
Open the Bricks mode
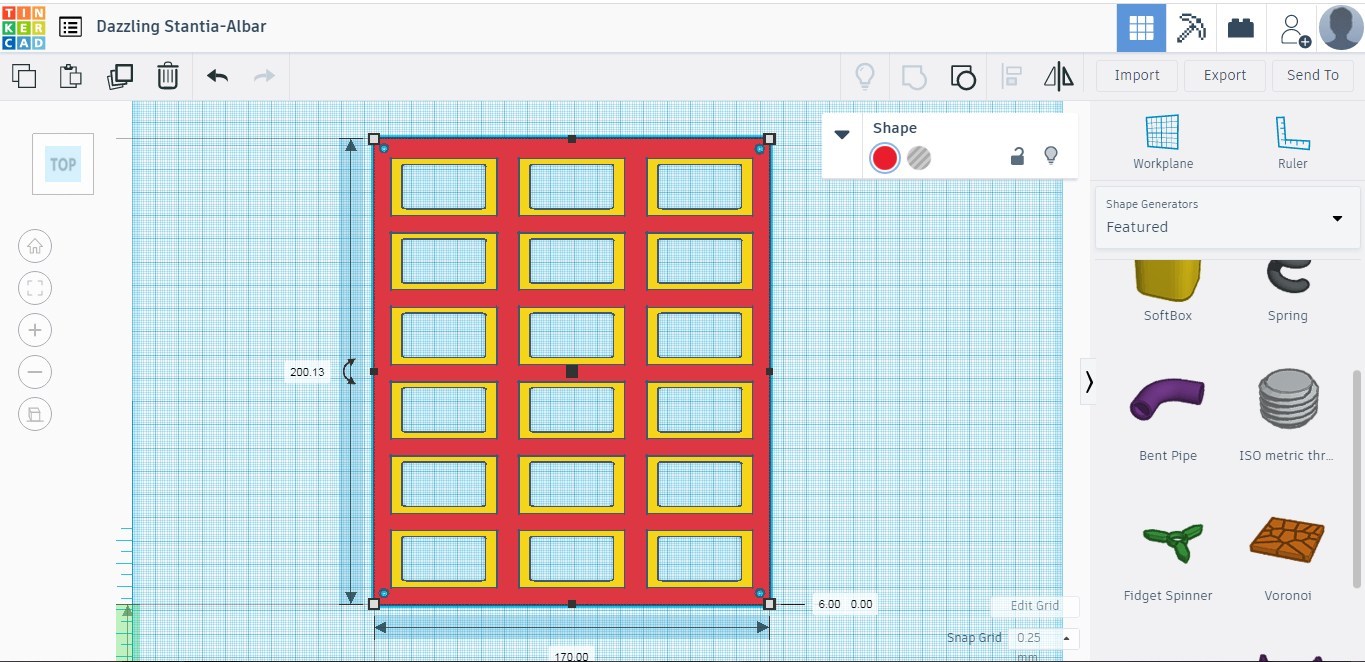(x=1241, y=27)
